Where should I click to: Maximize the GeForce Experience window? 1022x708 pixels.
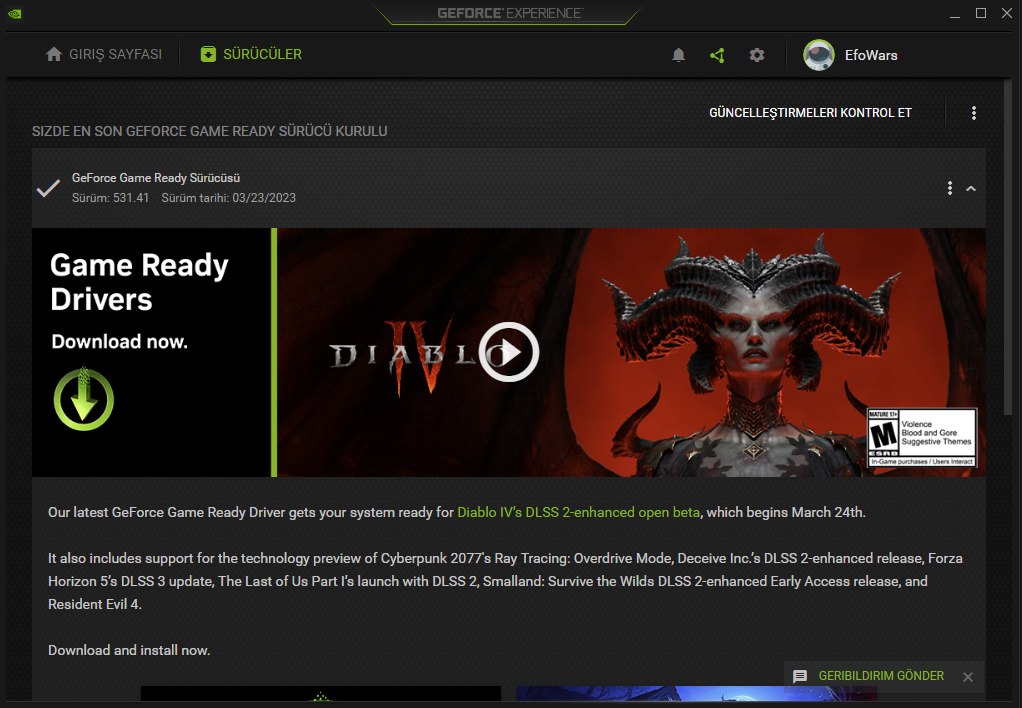pyautogui.click(x=981, y=13)
